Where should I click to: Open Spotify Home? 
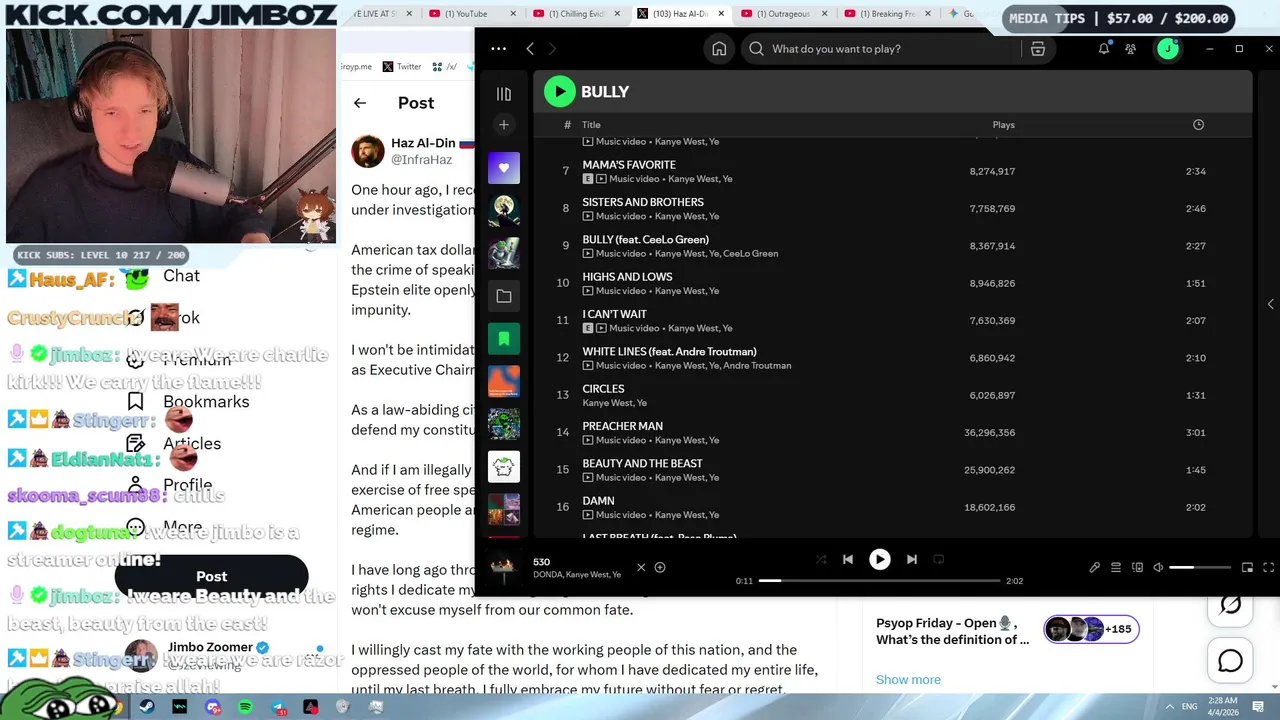point(719,49)
